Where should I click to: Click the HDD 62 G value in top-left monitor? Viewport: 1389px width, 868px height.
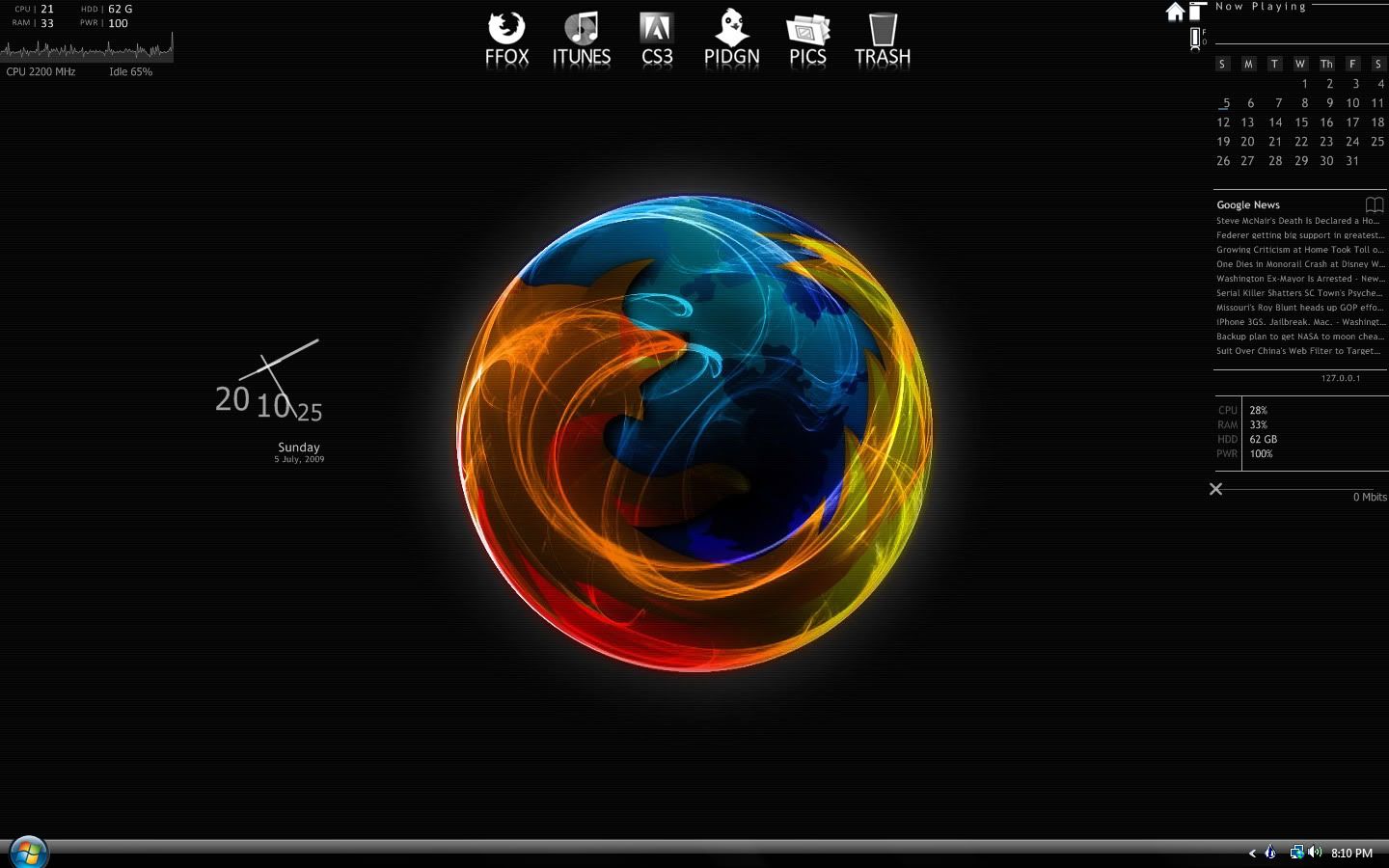[121, 9]
